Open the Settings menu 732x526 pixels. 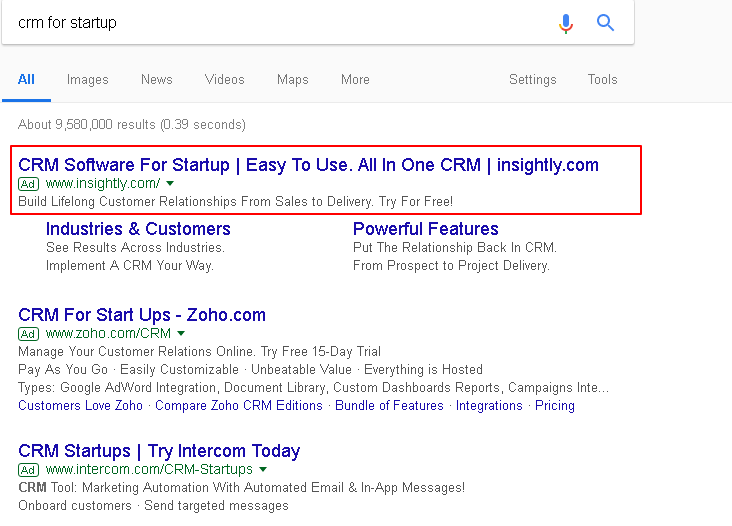(x=533, y=79)
